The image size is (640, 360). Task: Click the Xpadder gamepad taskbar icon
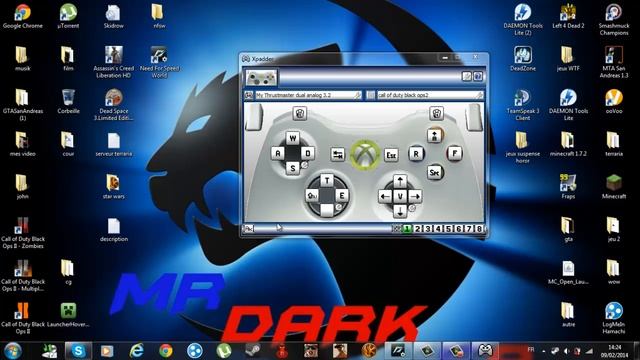click(485, 351)
